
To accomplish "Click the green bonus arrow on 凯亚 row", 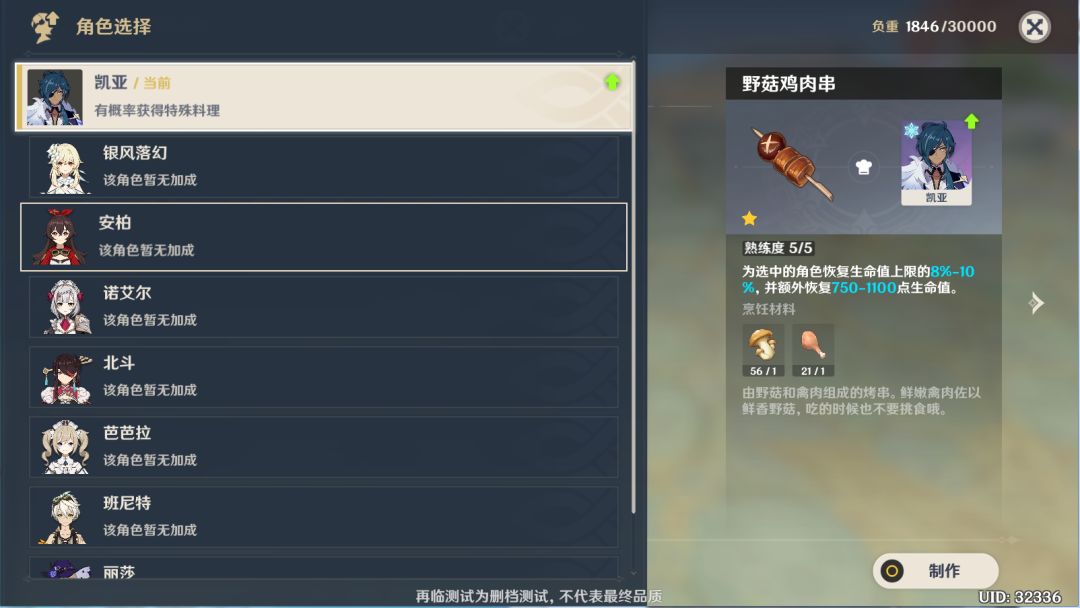I will point(612,82).
